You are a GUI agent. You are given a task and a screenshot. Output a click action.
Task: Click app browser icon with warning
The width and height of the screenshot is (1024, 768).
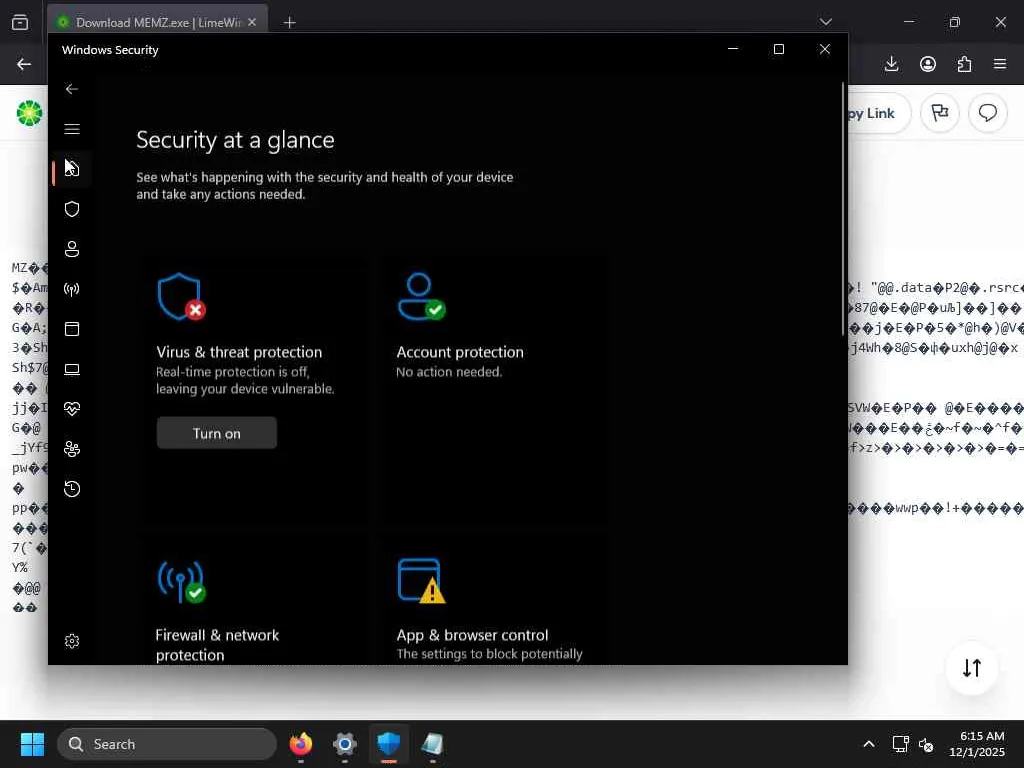click(x=422, y=581)
